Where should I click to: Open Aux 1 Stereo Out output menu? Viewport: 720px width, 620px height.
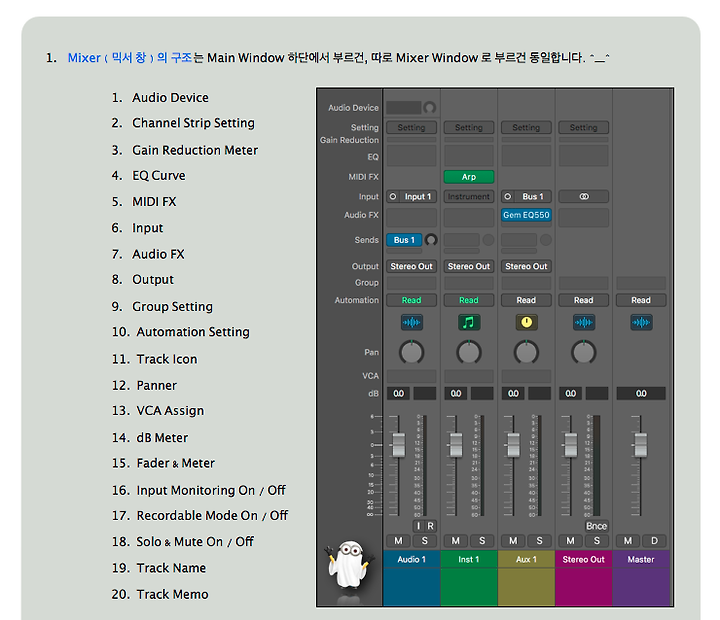(526, 266)
